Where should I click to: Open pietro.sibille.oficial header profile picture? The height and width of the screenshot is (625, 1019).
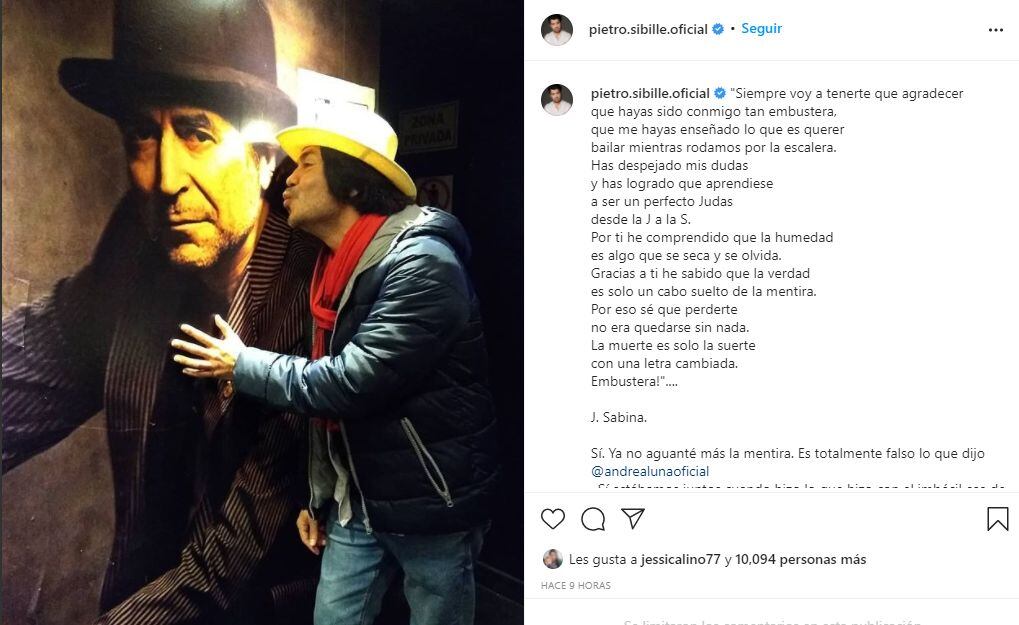557,29
